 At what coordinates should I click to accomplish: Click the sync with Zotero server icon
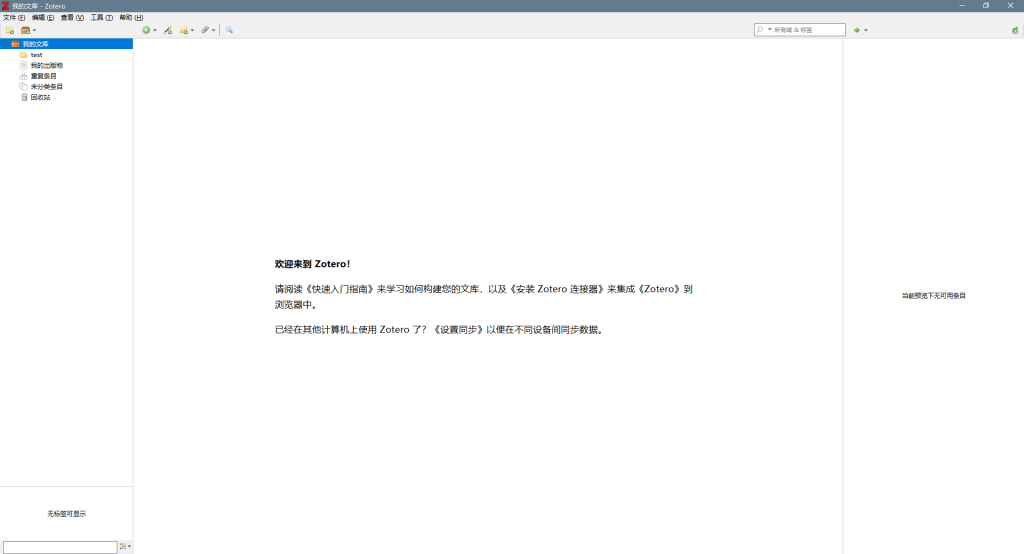pyautogui.click(x=1015, y=30)
